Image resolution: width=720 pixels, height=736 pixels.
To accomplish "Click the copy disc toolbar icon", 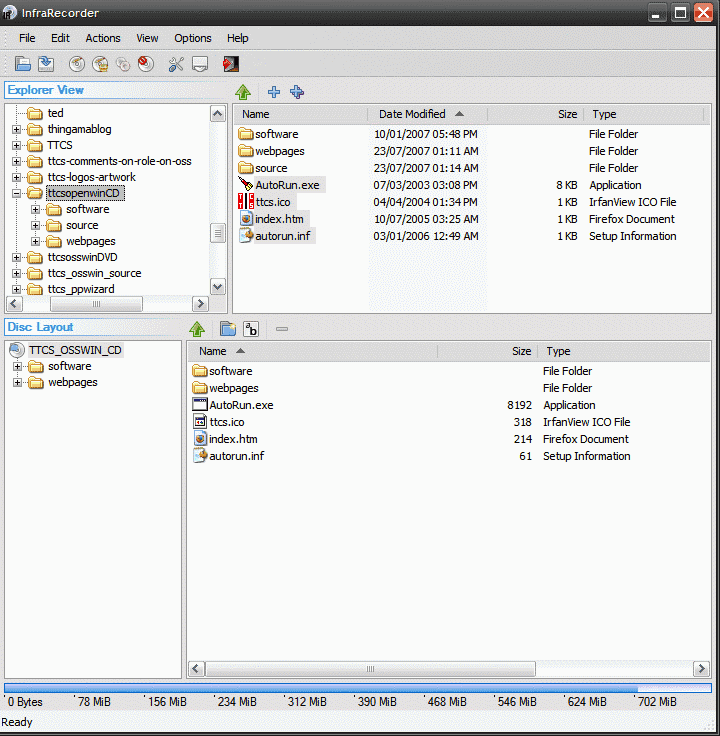I will (123, 64).
